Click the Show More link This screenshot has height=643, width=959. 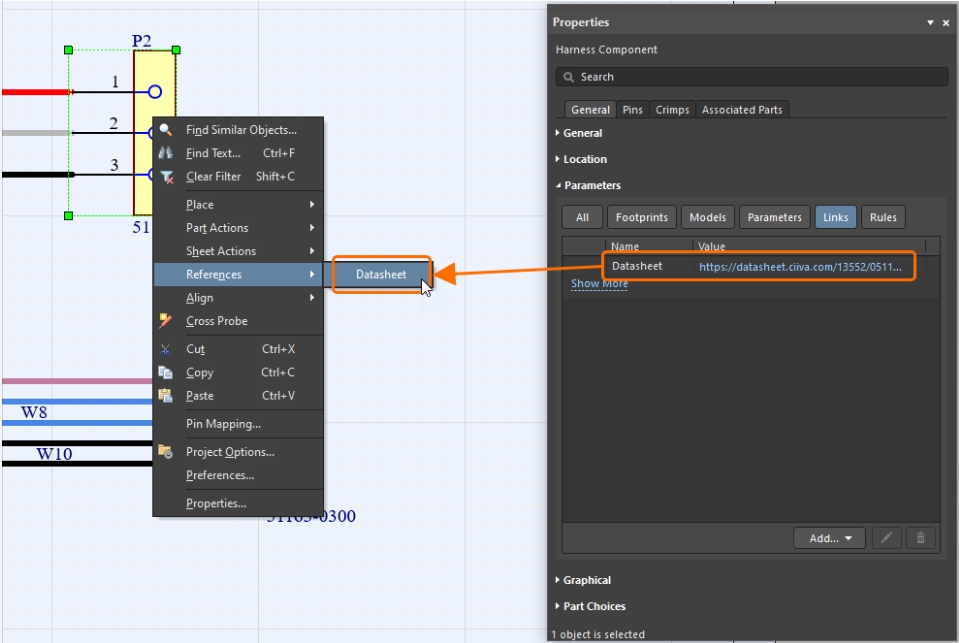[x=599, y=283]
